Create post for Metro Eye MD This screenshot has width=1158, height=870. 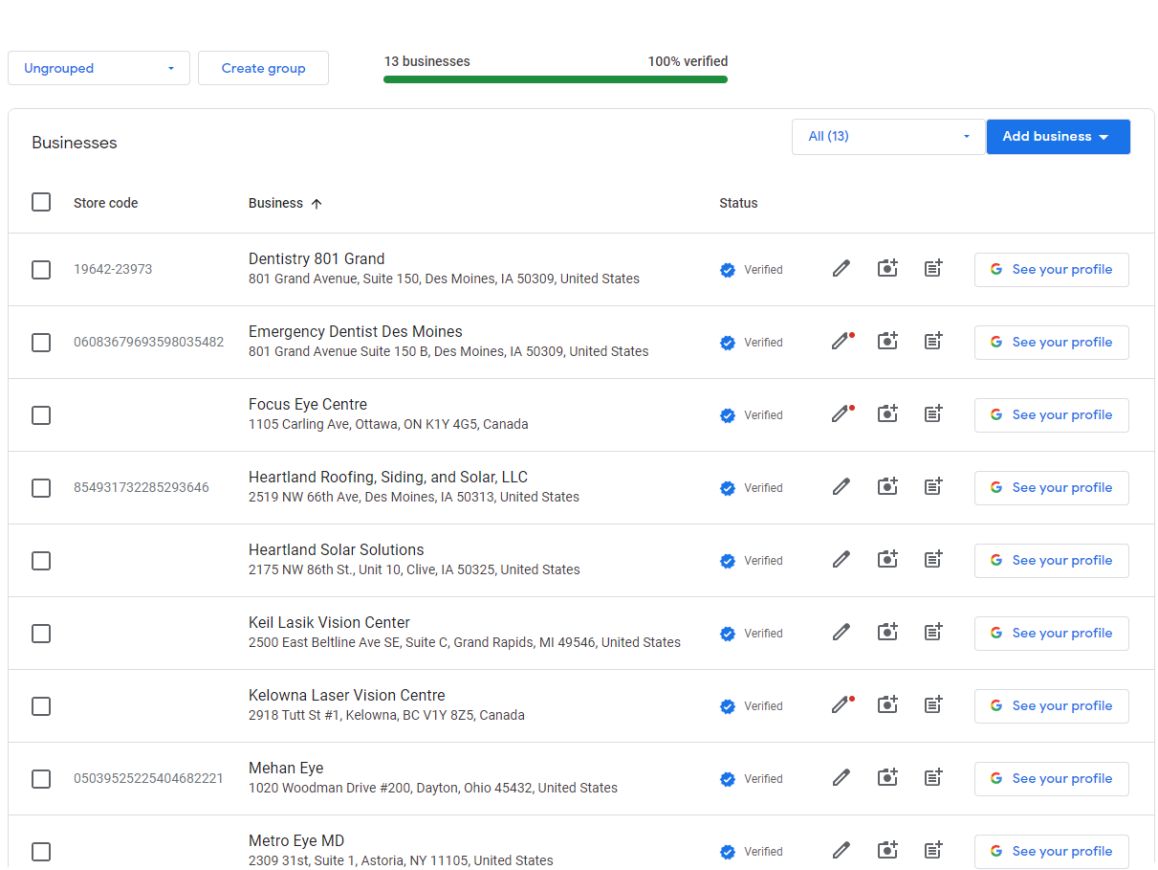click(933, 849)
